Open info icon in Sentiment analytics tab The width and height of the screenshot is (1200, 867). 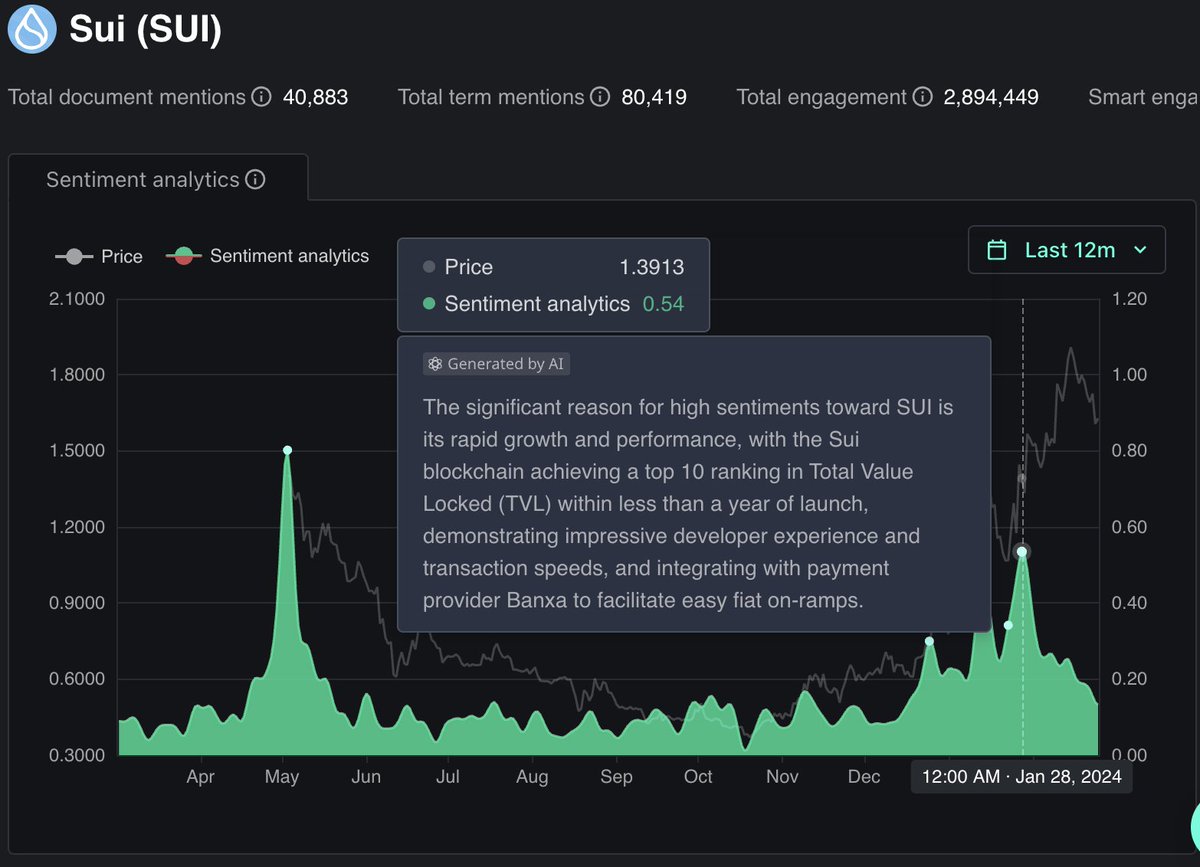point(255,180)
